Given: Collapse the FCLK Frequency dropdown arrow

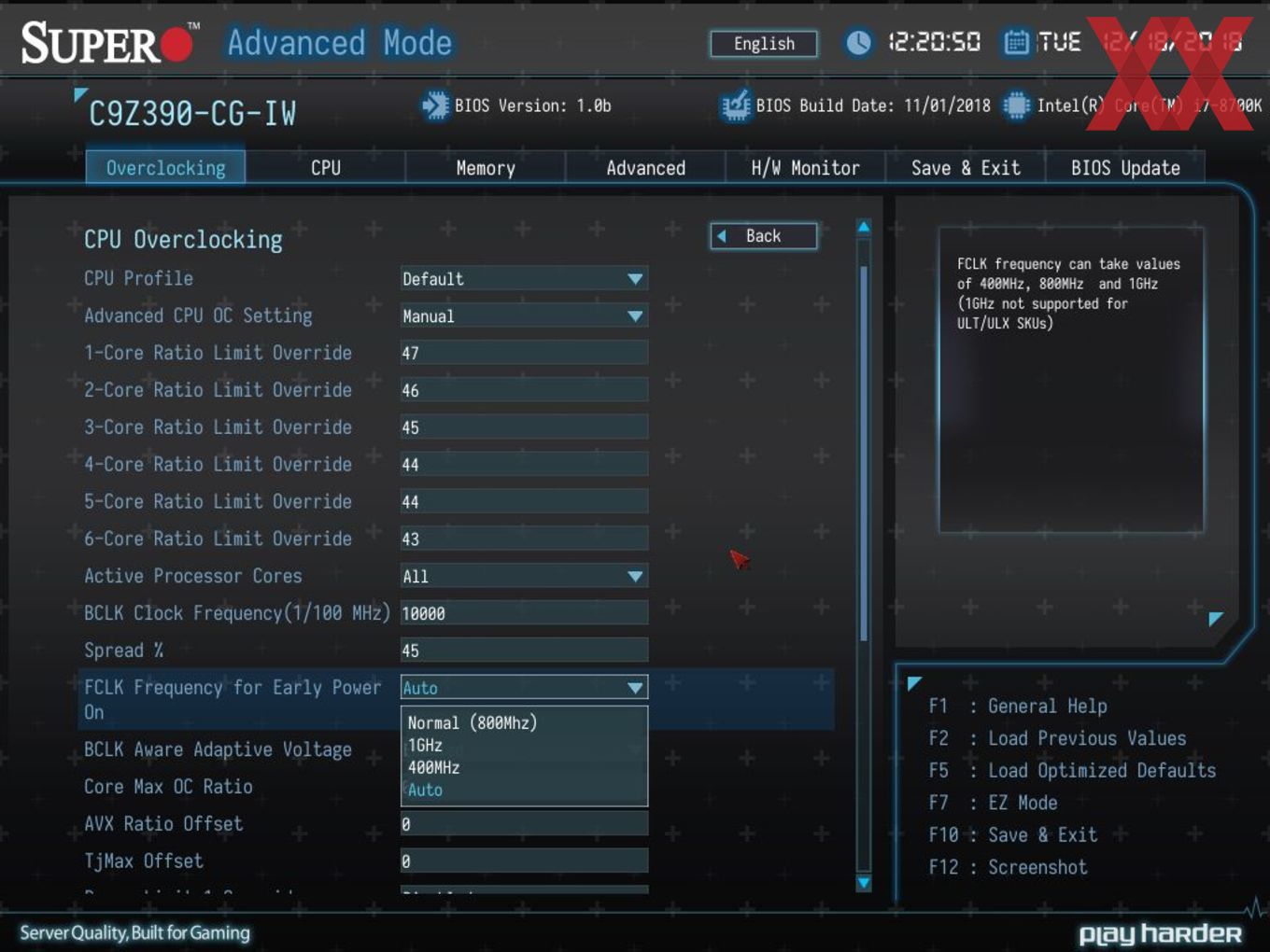Looking at the screenshot, I should 635,688.
